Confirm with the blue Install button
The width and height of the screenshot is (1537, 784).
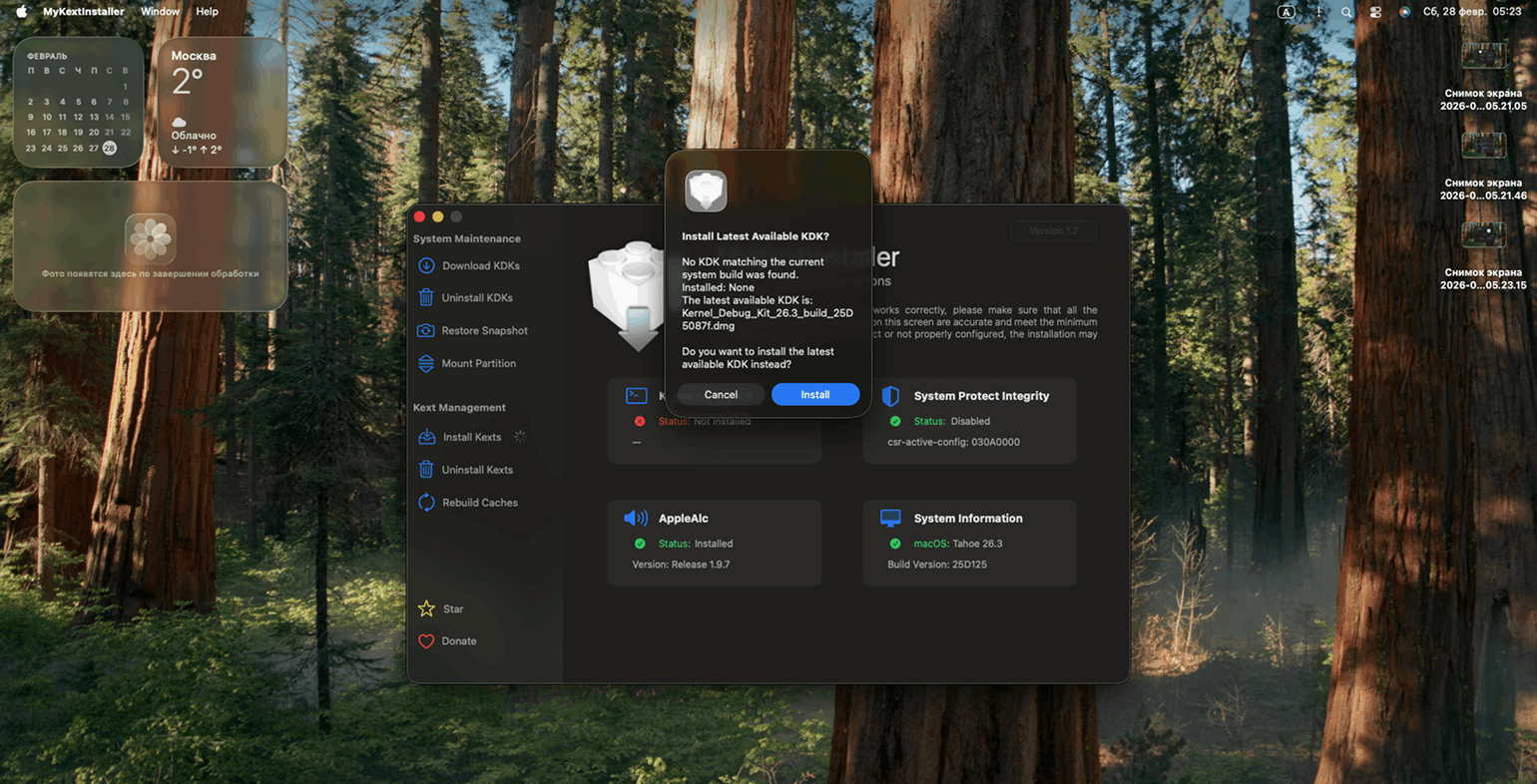click(x=815, y=395)
